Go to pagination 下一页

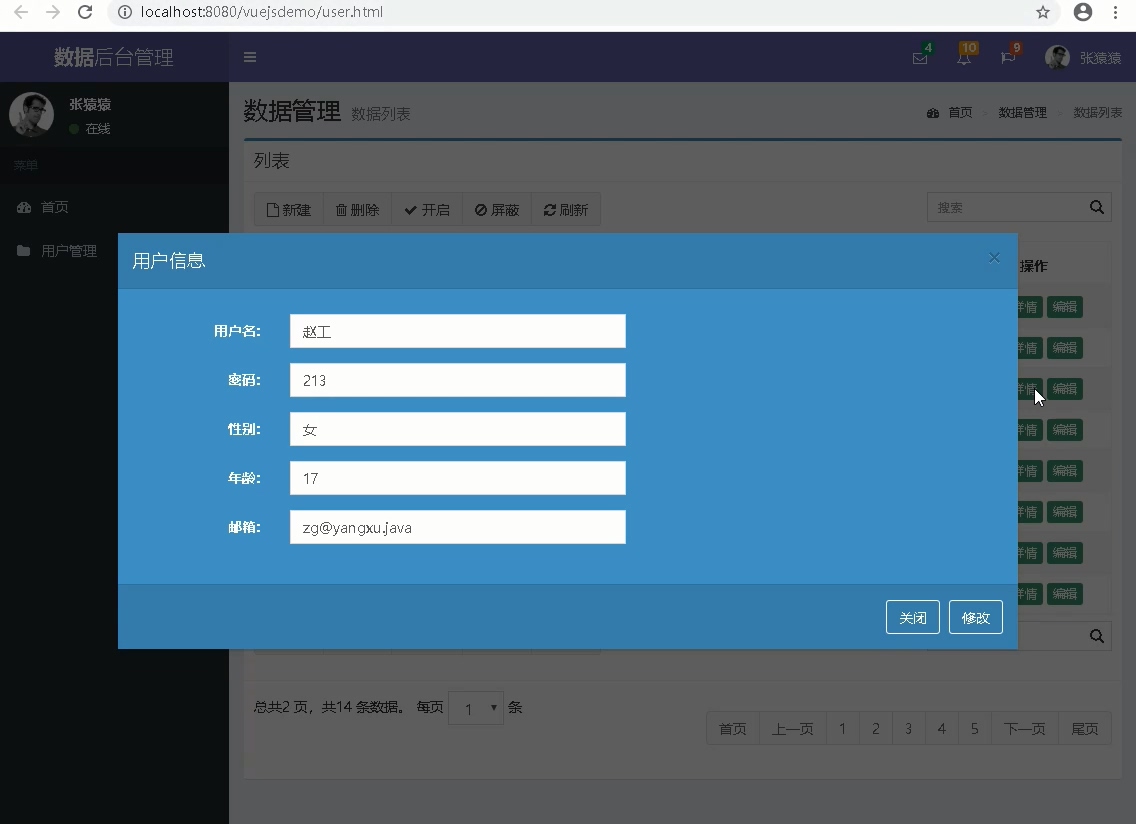[x=1025, y=728]
